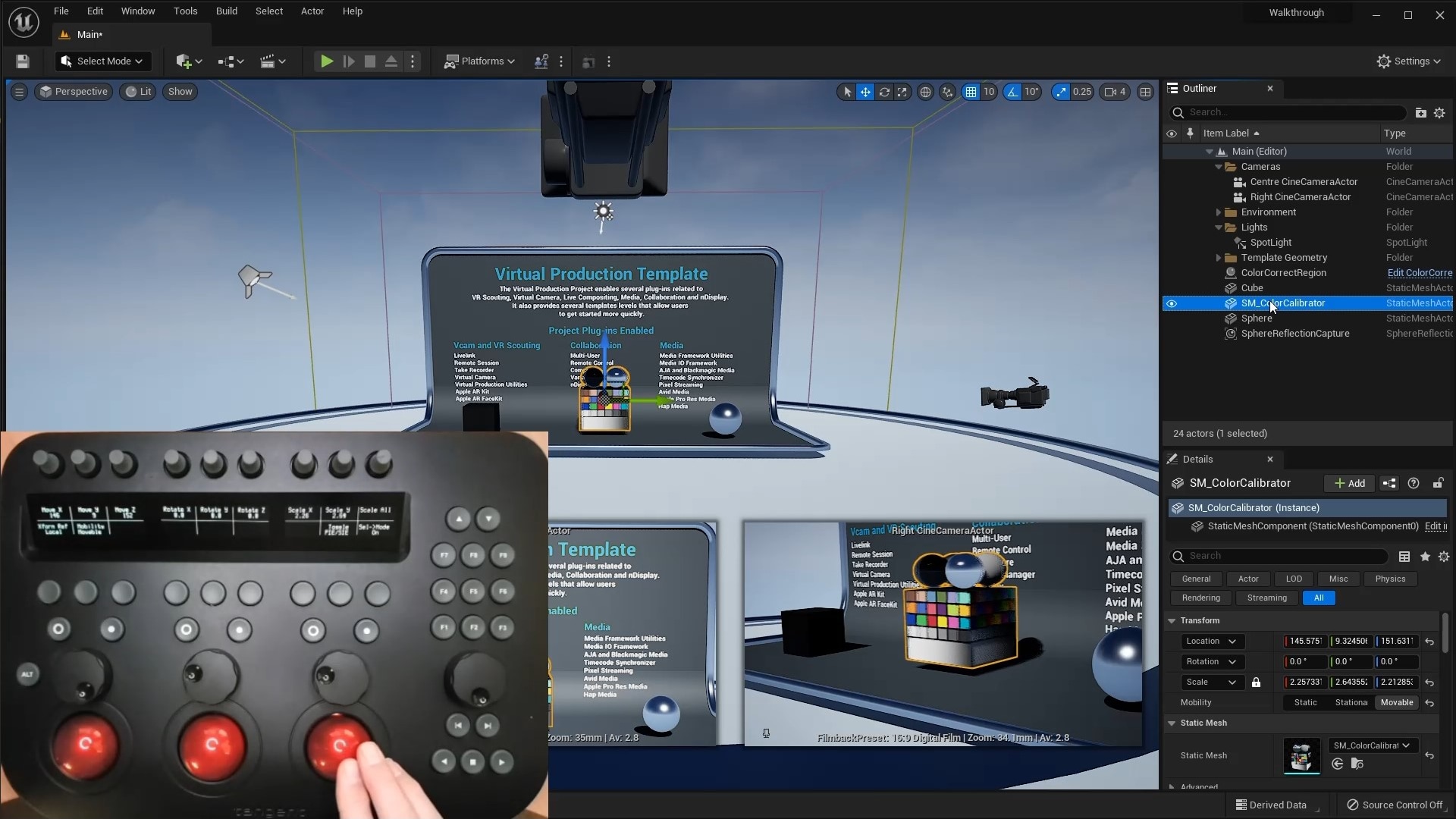Close the Outliner panel tab
Image resolution: width=1456 pixels, height=819 pixels.
coord(1270,89)
